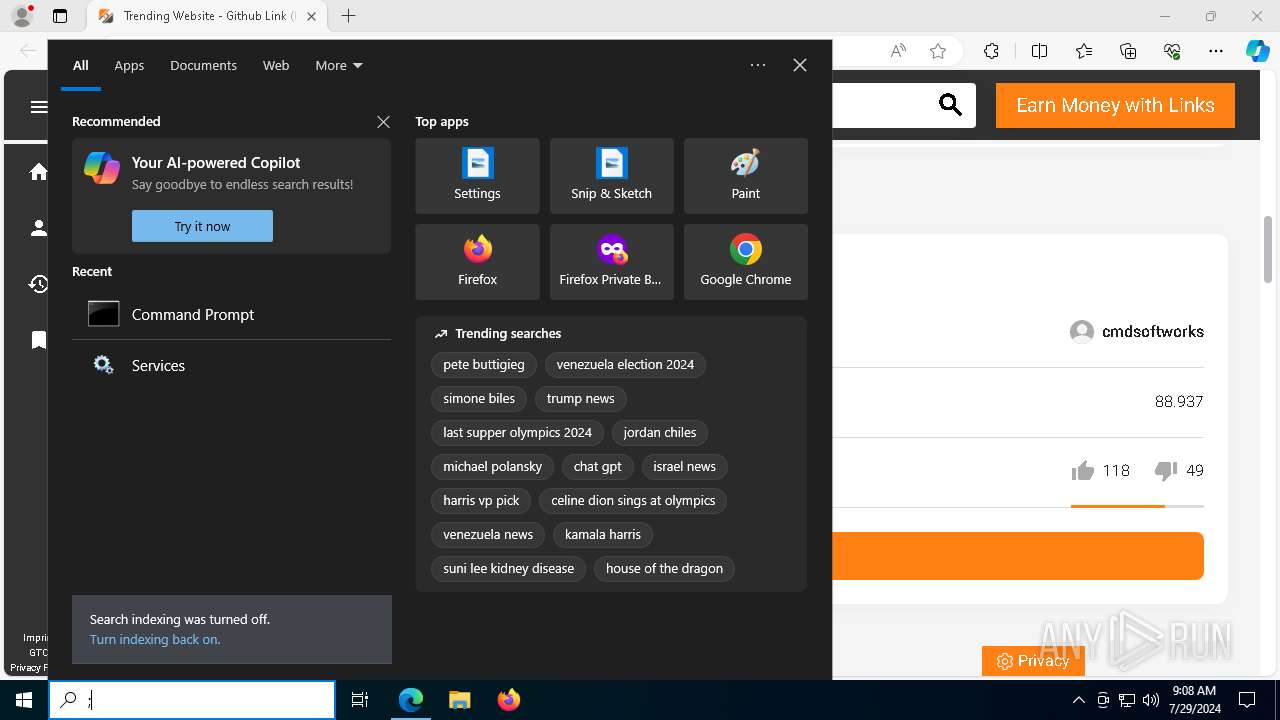Open Edge favorites list

(x=1084, y=51)
